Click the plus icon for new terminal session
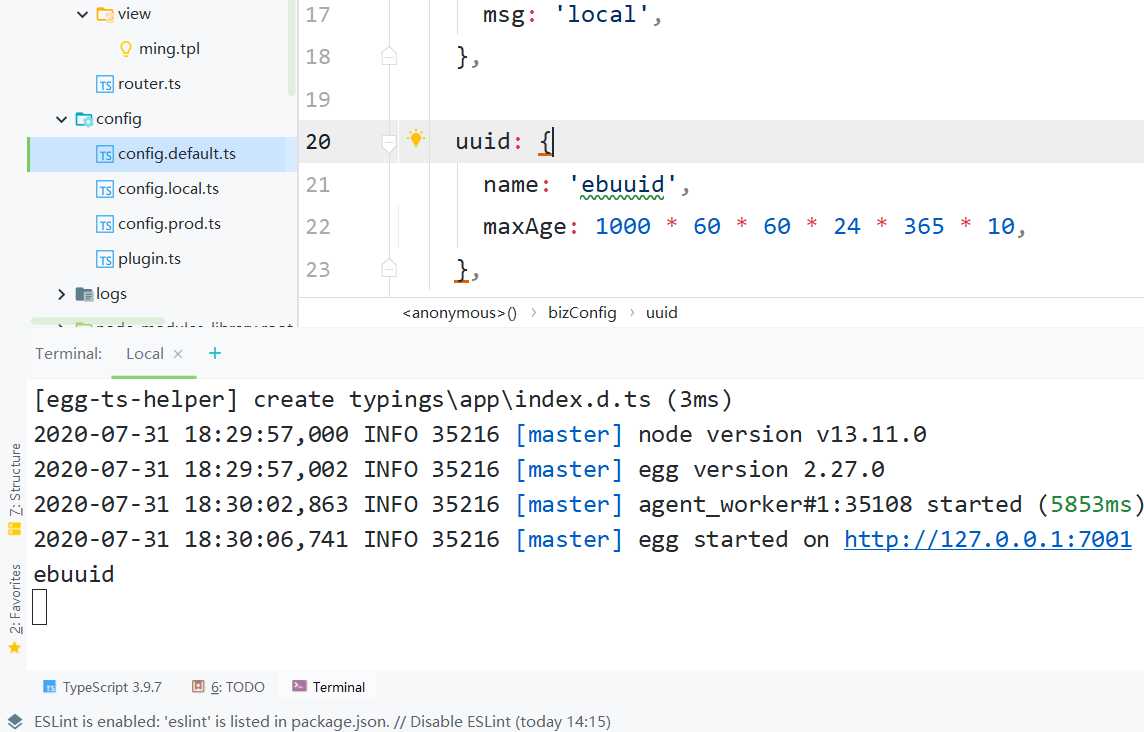 click(x=215, y=353)
